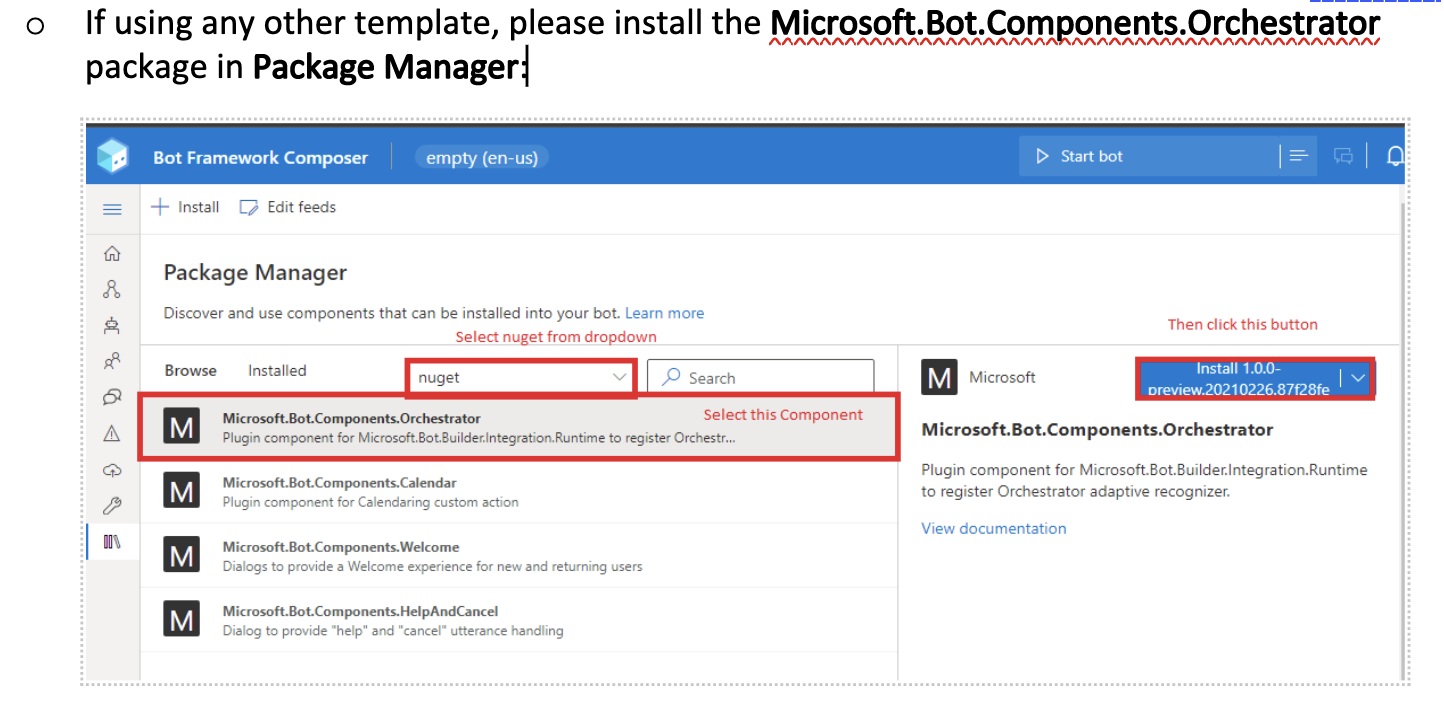Viewport: 1444px width, 708px height.
Task: Open the notifications bell in the top bar
Action: pyautogui.click(x=1396, y=155)
